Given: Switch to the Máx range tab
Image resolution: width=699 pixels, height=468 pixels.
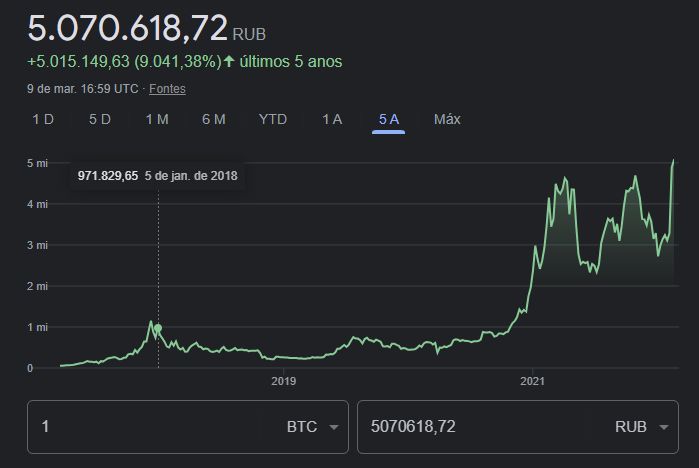Looking at the screenshot, I should [447, 119].
